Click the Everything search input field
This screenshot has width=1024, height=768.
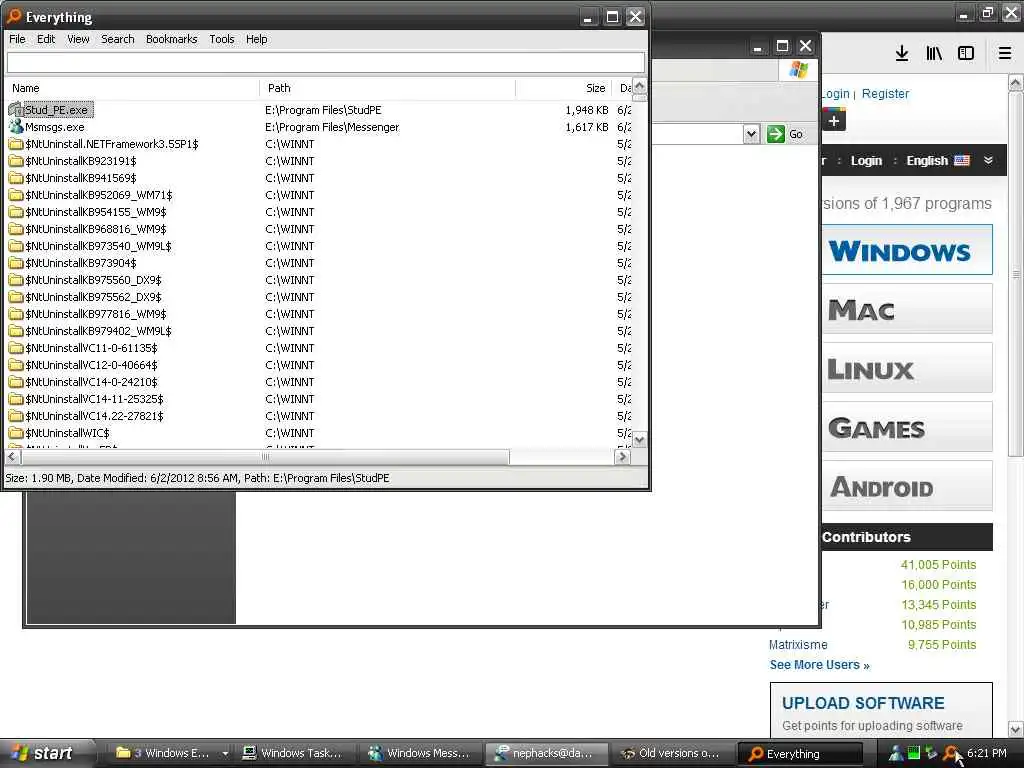(325, 63)
